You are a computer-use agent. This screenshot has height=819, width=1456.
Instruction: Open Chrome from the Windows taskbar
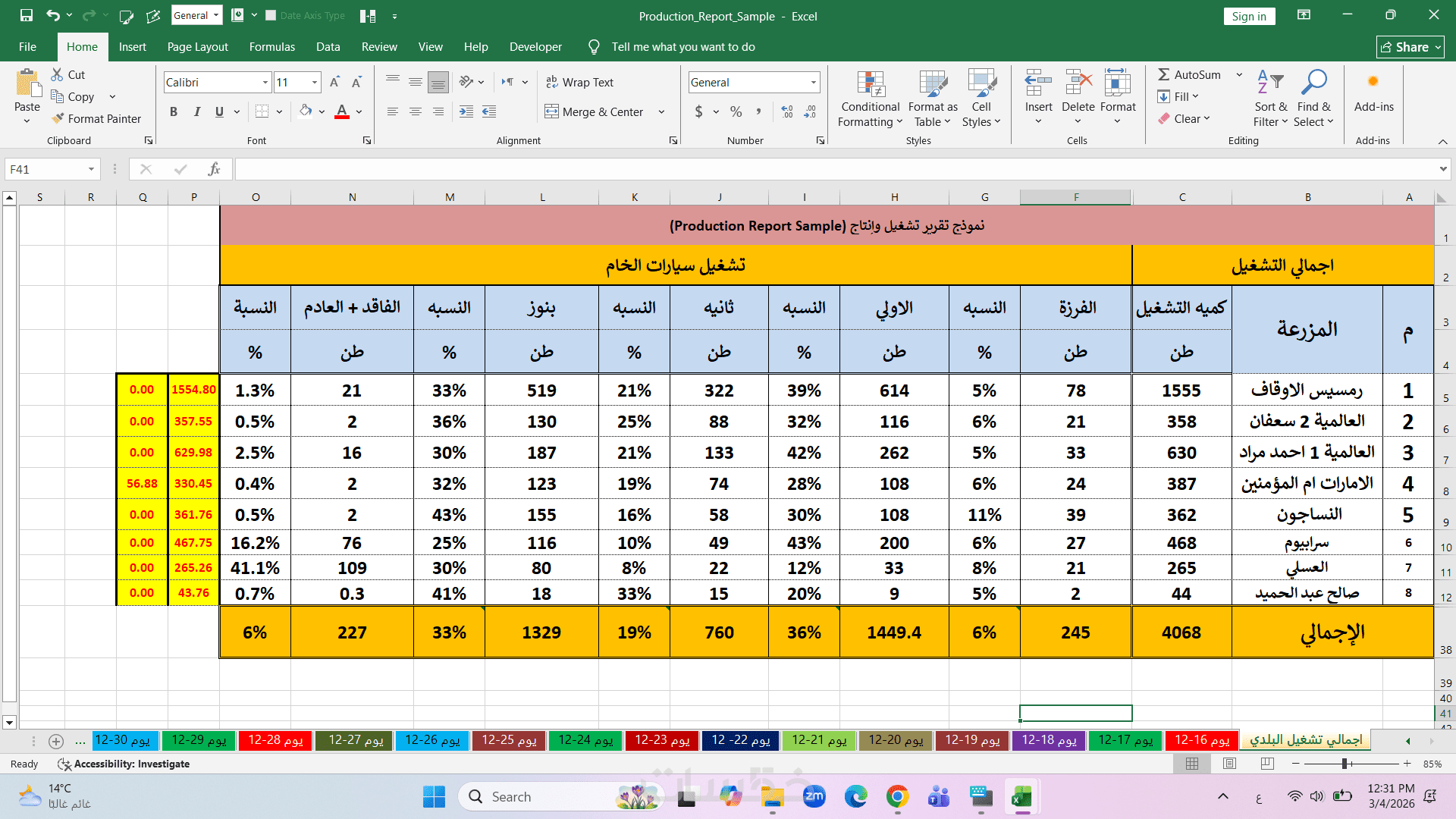tap(897, 796)
